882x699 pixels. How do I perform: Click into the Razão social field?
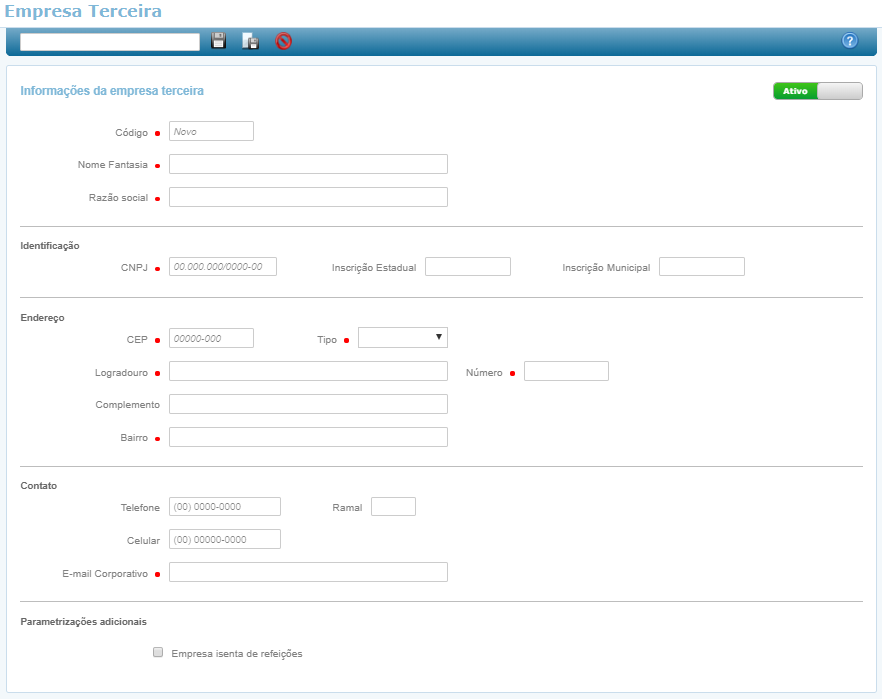tap(308, 197)
